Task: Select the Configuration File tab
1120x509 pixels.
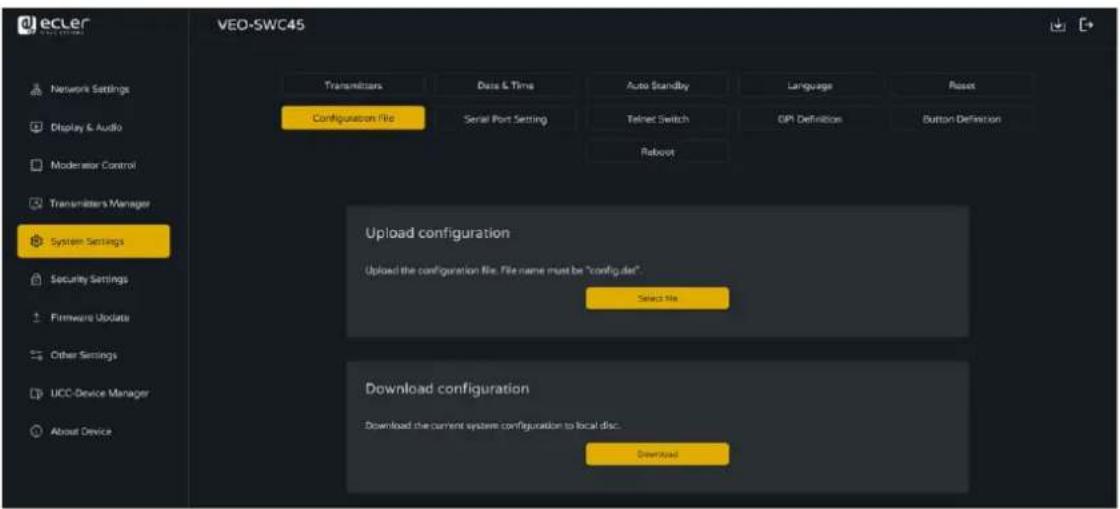Action: point(354,119)
